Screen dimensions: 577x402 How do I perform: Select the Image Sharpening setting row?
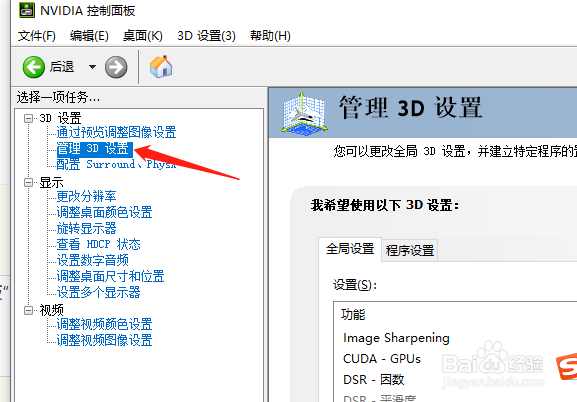point(396,338)
